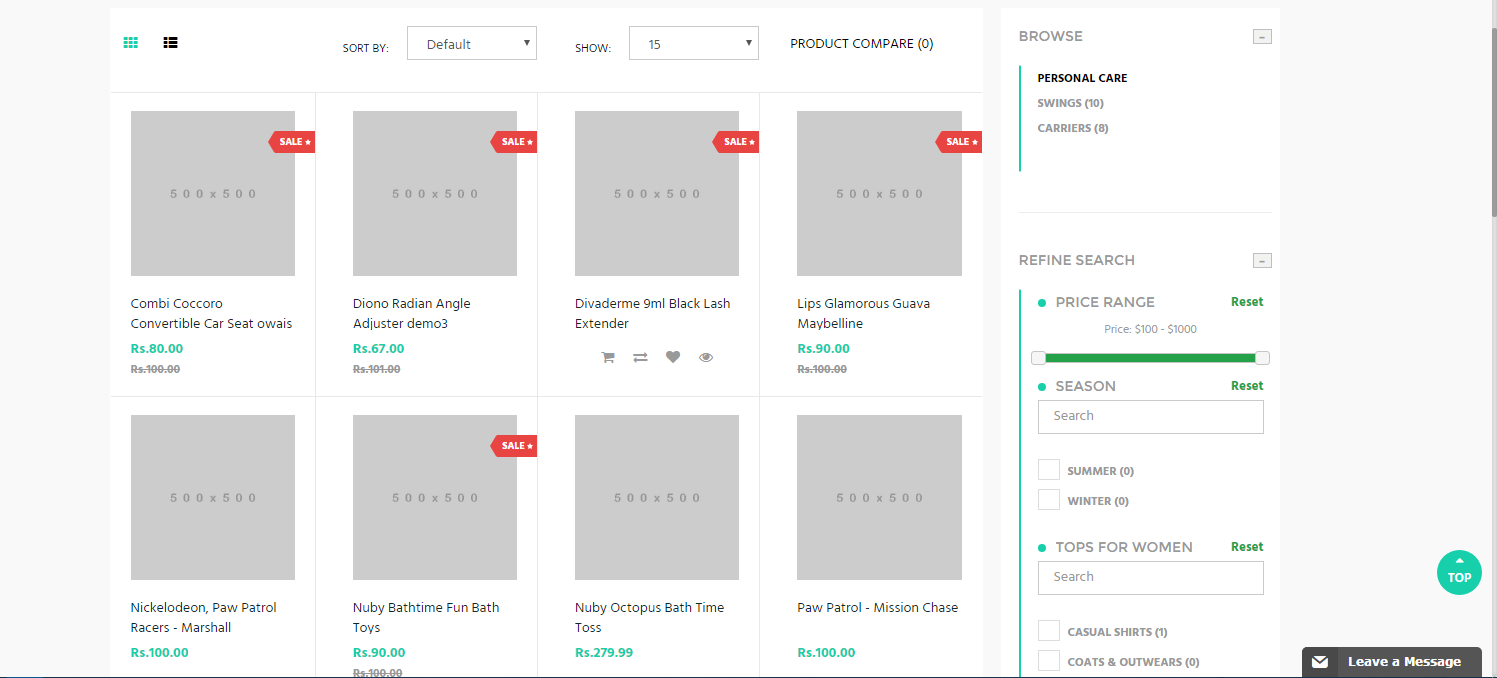Open the Sort By dropdown
Screen dimensions: 1497x678
pos(472,43)
